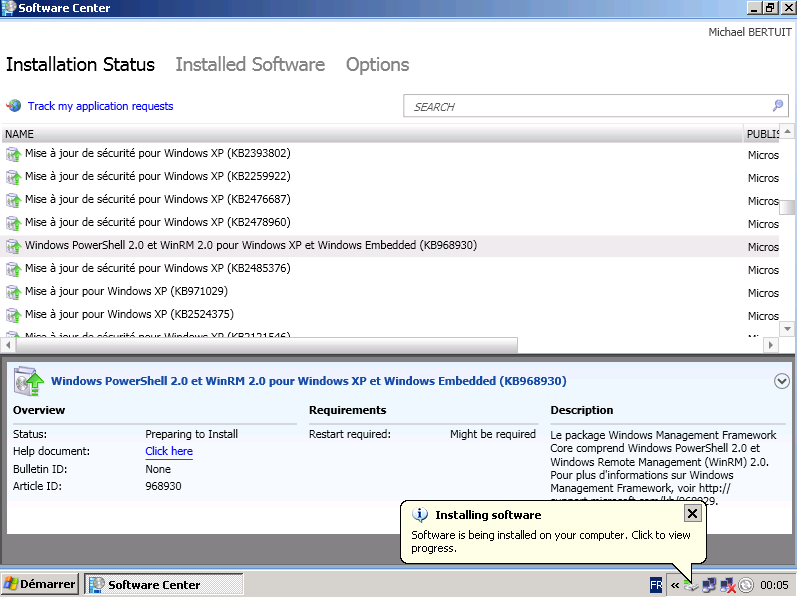Select Mise à jour de sécurité KB2485376 row
Screen dimensions: 797x597
pos(390,268)
